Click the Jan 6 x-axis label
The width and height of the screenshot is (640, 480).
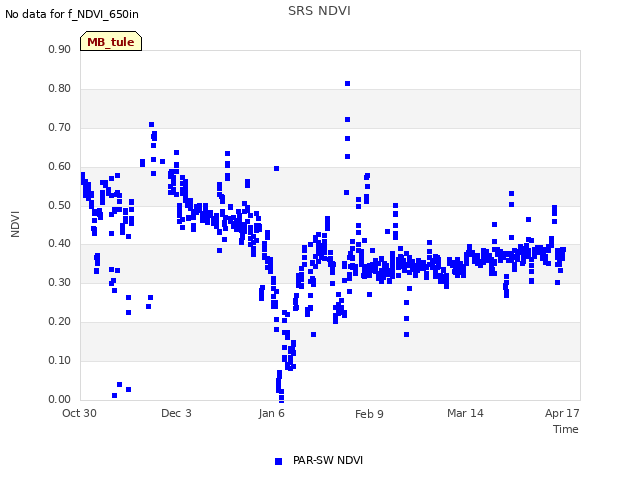[271, 413]
